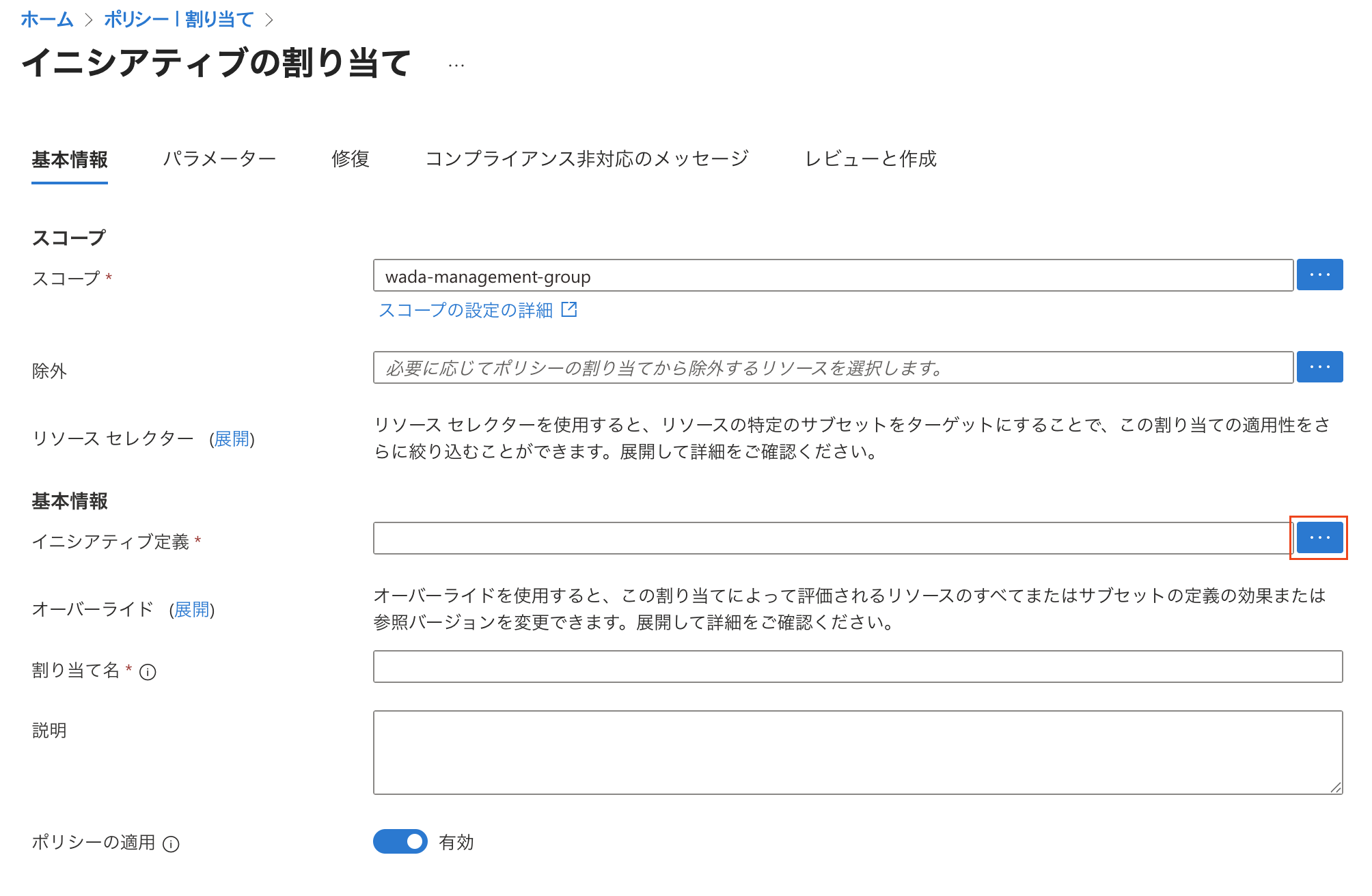Open the more options ellipsis beside the page title
The height and width of the screenshot is (896, 1372).
(456, 66)
